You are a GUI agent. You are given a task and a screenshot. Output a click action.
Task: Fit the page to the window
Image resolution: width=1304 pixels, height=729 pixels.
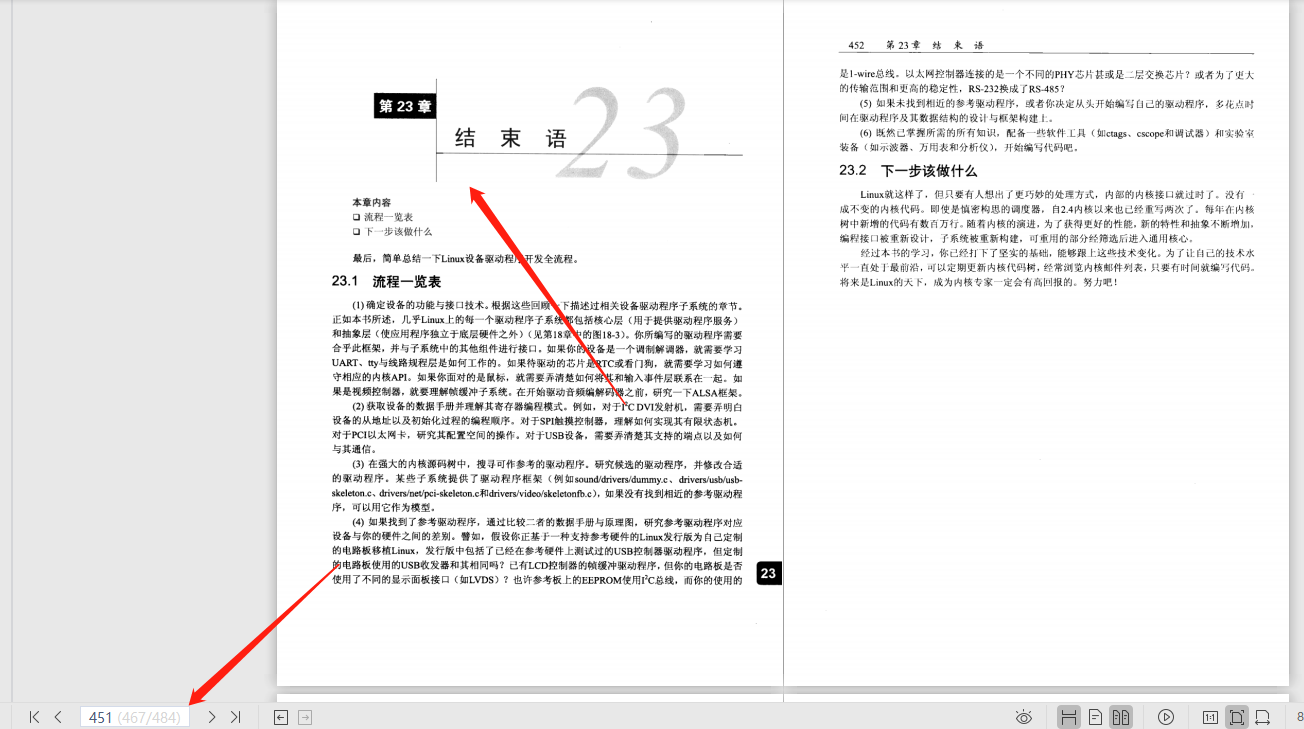coord(1237,717)
